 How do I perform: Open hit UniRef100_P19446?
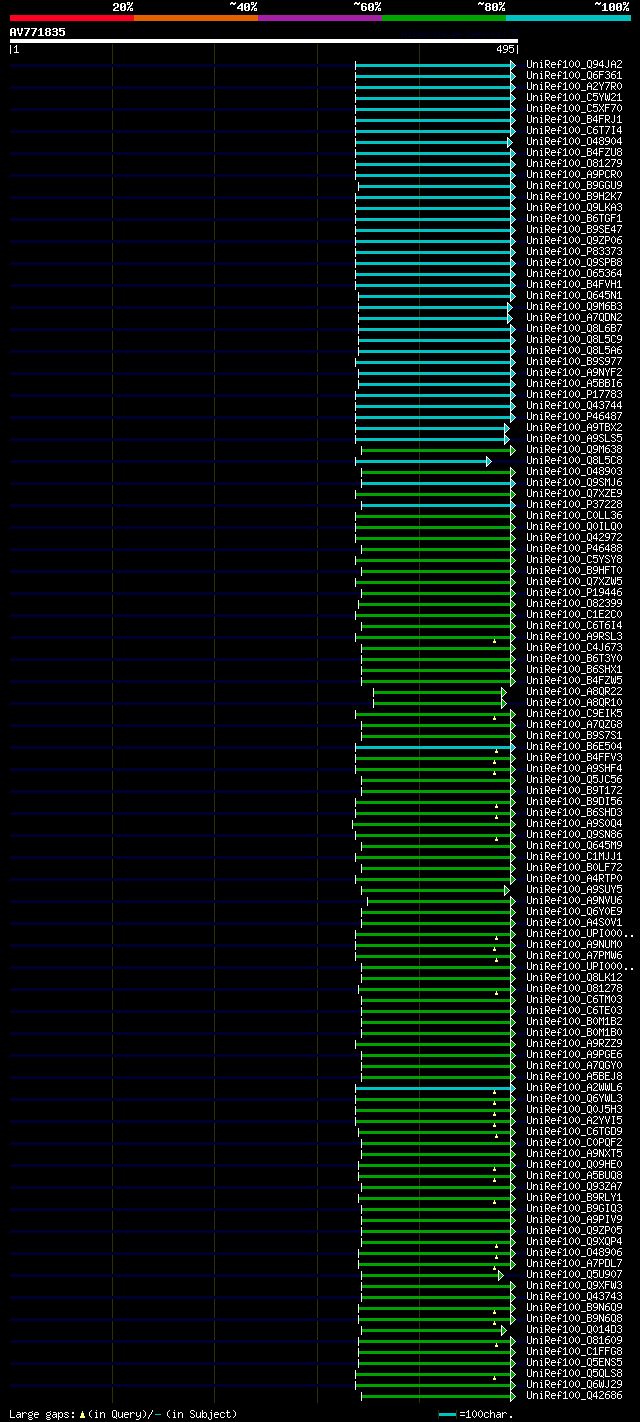(x=574, y=593)
